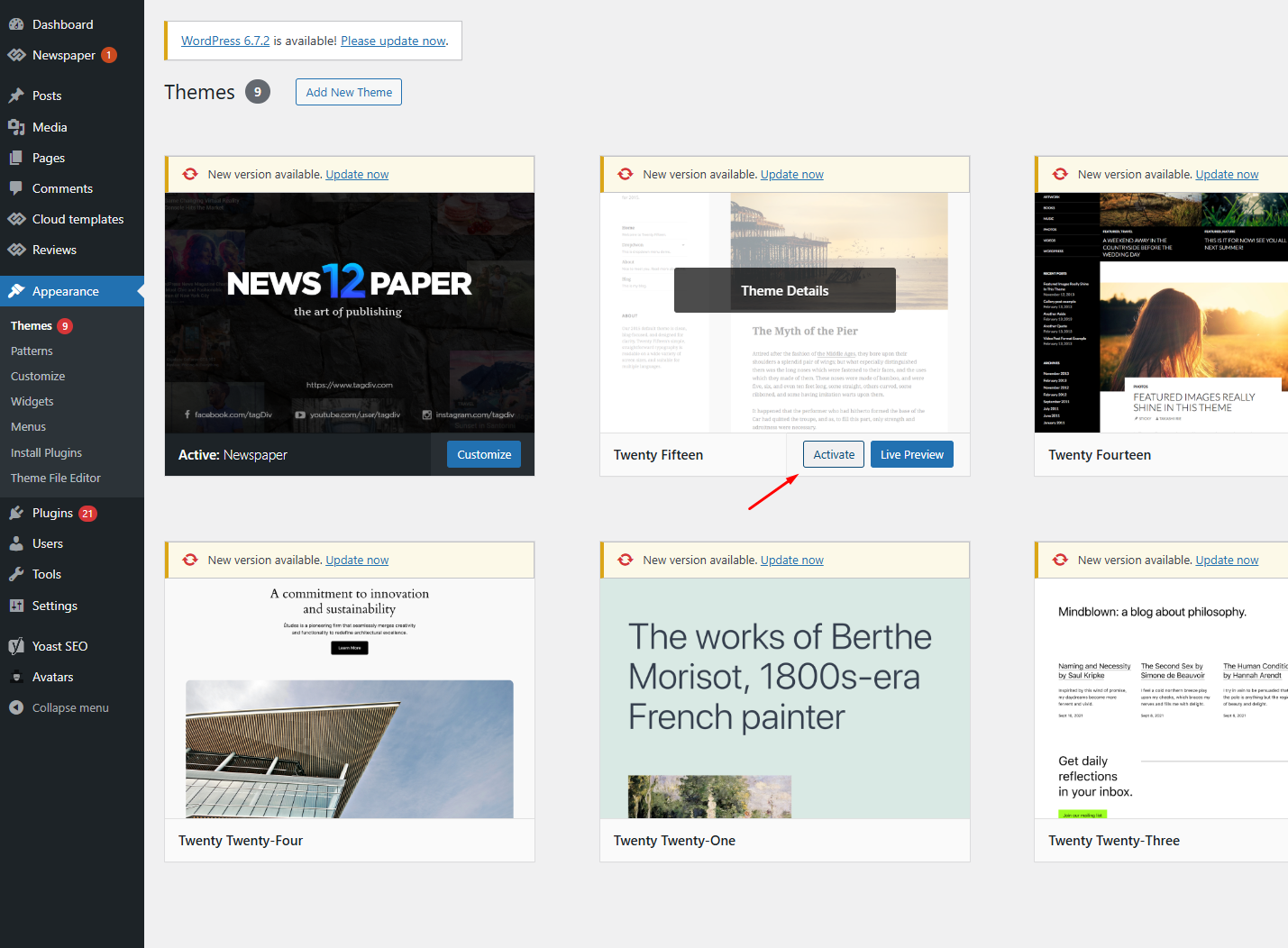1288x948 pixels.
Task: Click update icon on Twenty Fifteen notice
Action: 626,174
